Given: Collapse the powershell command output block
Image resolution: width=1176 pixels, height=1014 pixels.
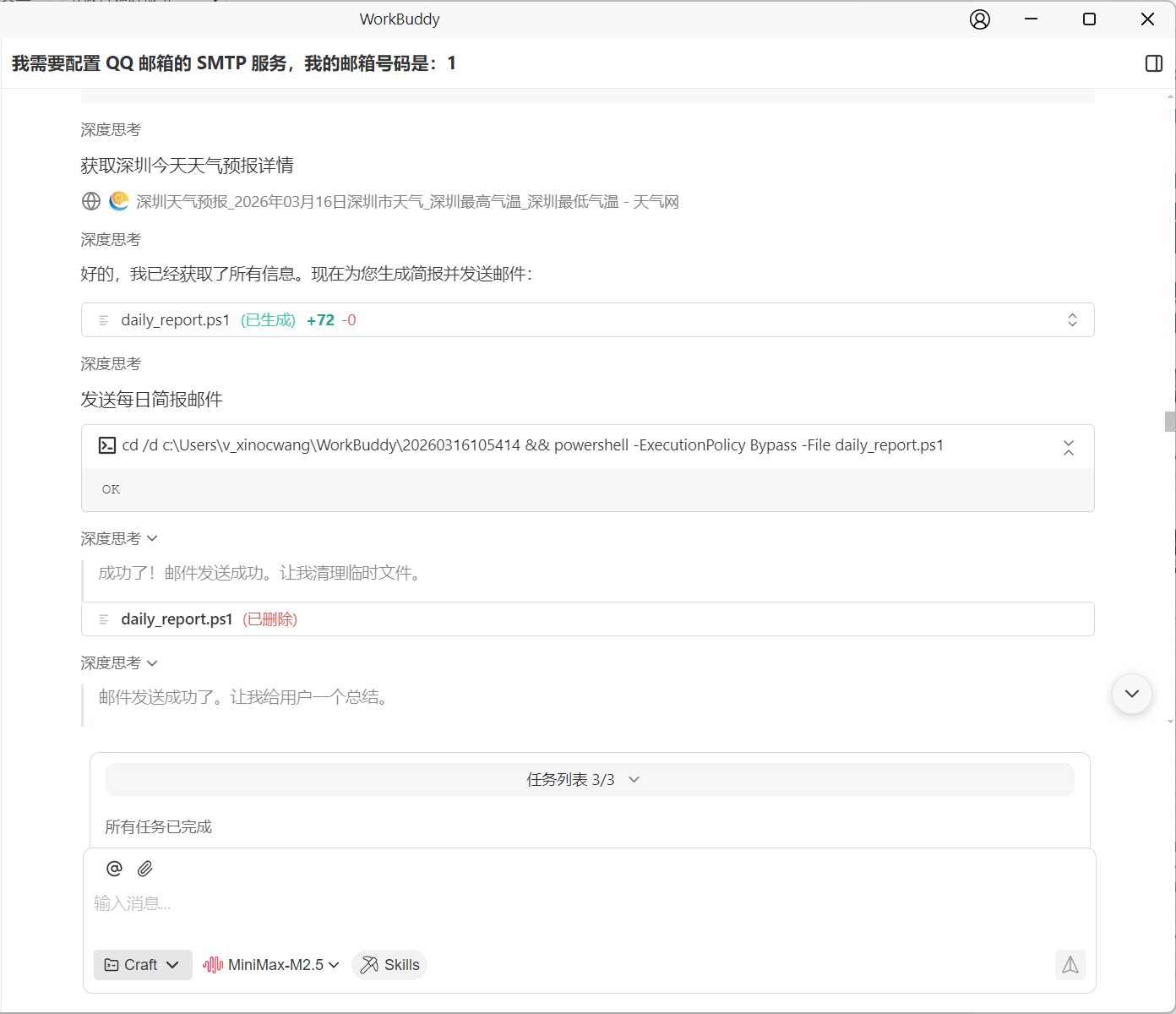Looking at the screenshot, I should [1068, 448].
